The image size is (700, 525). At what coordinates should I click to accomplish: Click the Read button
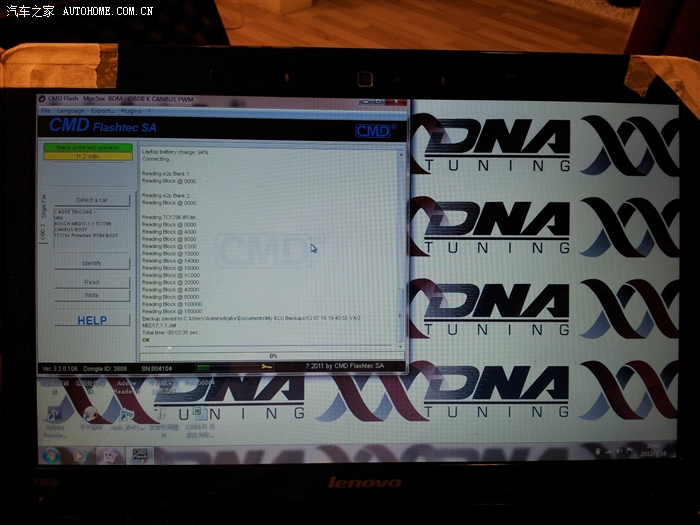point(92,282)
